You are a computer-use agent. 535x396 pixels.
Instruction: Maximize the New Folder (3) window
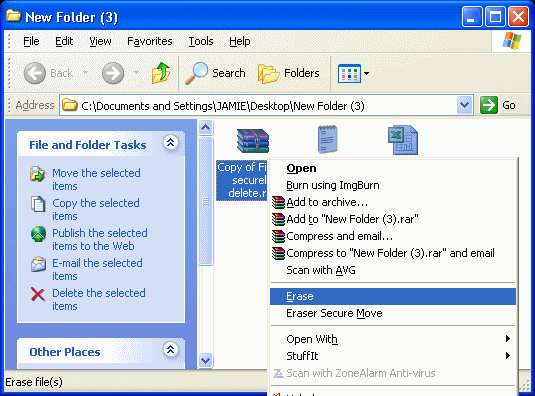[495, 16]
